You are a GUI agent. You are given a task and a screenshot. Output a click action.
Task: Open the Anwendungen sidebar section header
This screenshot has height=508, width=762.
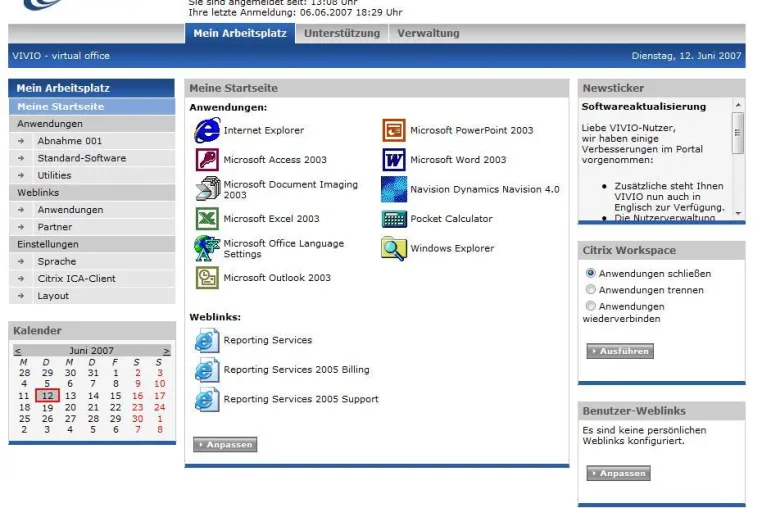click(x=92, y=123)
